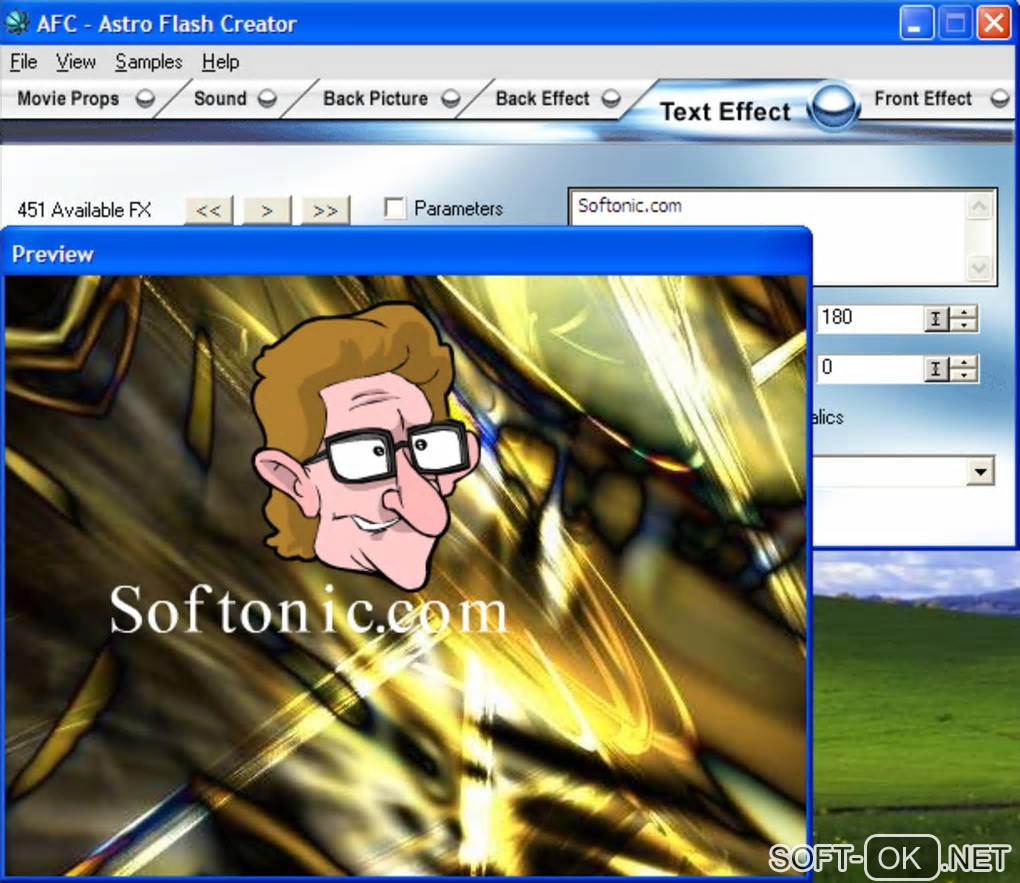
Task: Click the Front Effect round indicator
Action: coord(1000,98)
